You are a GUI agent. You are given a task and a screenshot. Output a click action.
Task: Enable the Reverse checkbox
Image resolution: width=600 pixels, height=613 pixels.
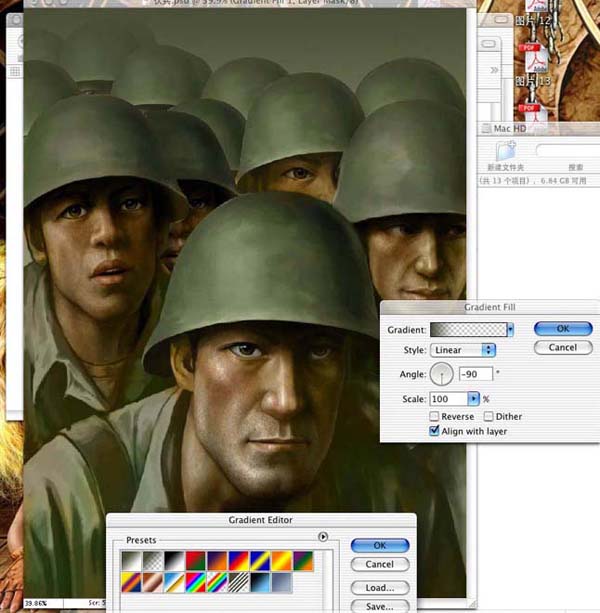pos(434,416)
